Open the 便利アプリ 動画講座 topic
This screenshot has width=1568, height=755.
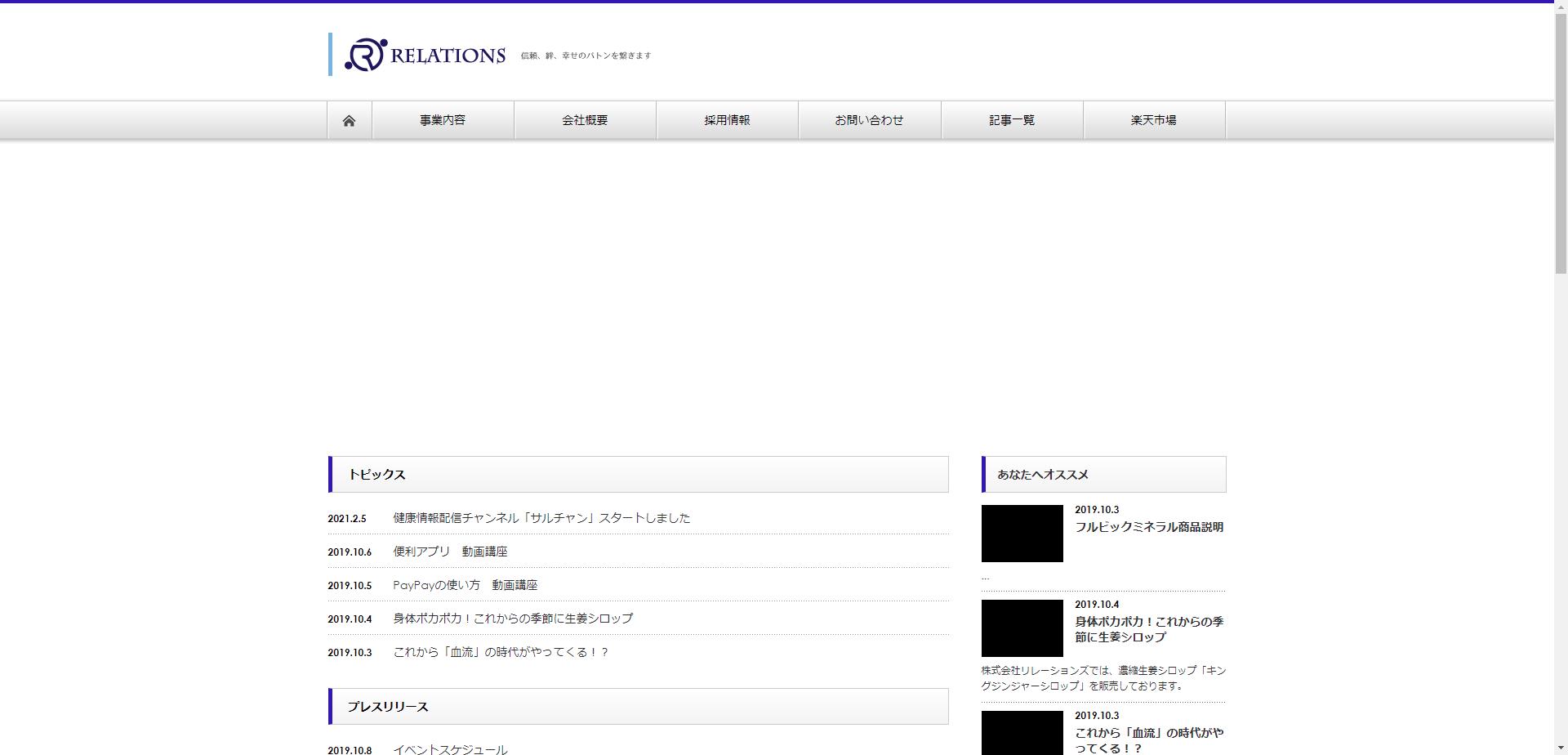click(450, 551)
